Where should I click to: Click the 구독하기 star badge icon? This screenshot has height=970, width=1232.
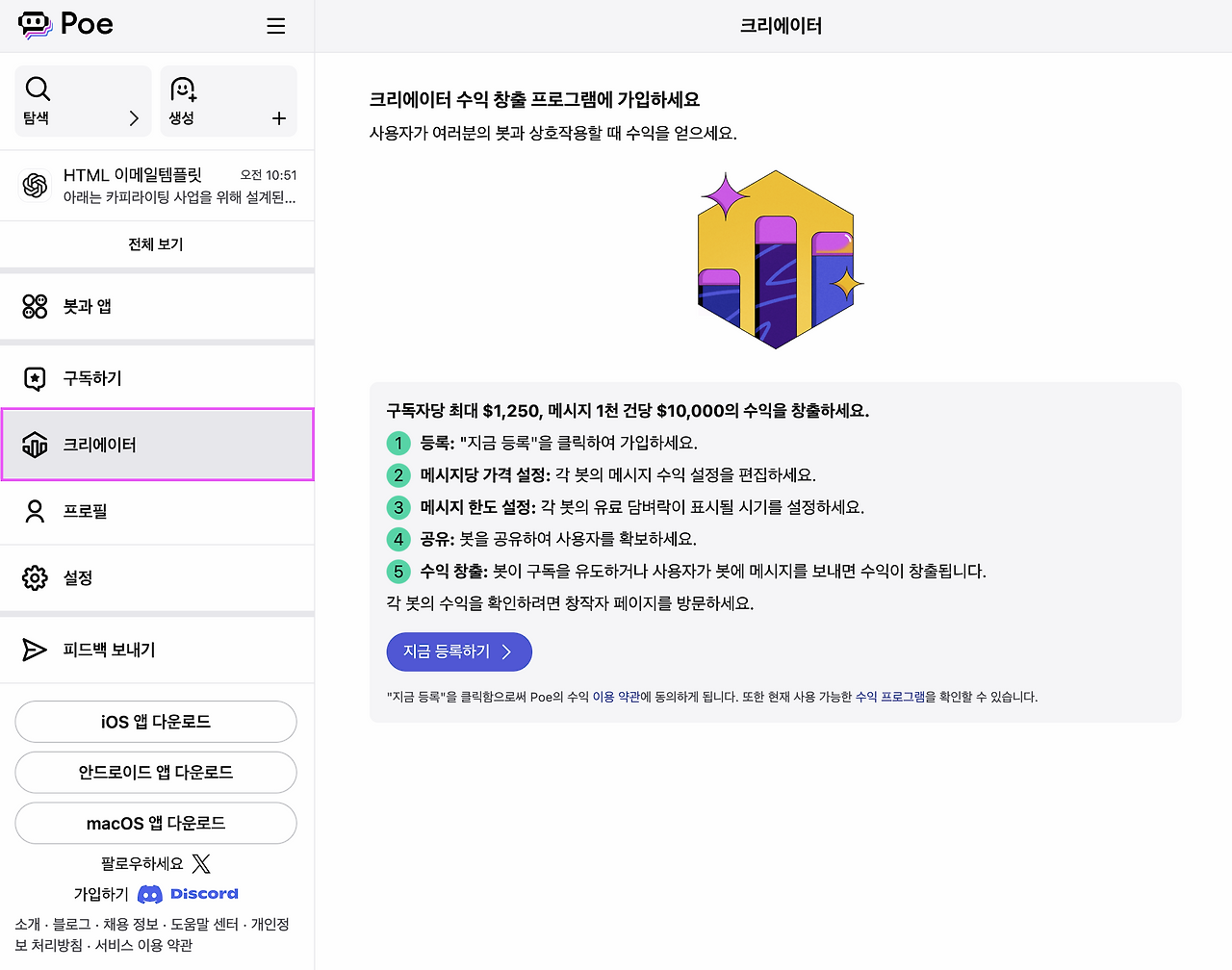pos(35,378)
